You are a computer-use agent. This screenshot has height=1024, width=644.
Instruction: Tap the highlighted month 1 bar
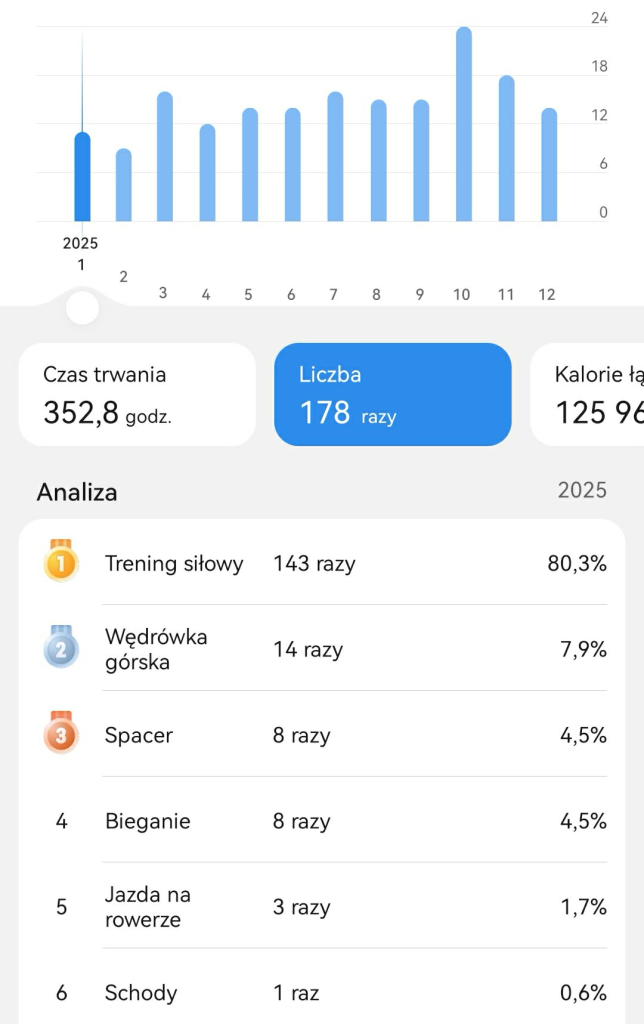(82, 177)
